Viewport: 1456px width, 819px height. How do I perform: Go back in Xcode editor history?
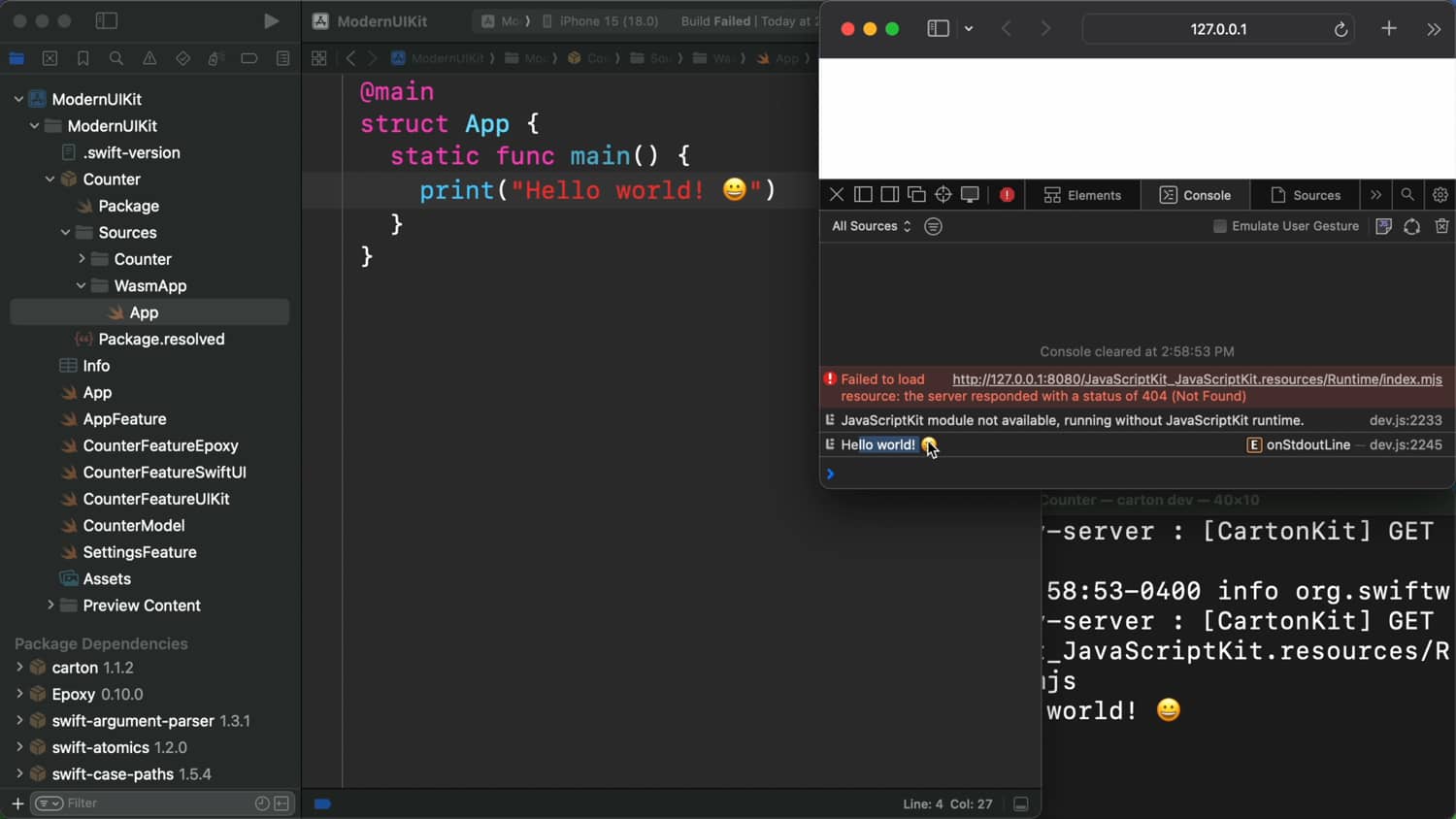pyautogui.click(x=350, y=58)
